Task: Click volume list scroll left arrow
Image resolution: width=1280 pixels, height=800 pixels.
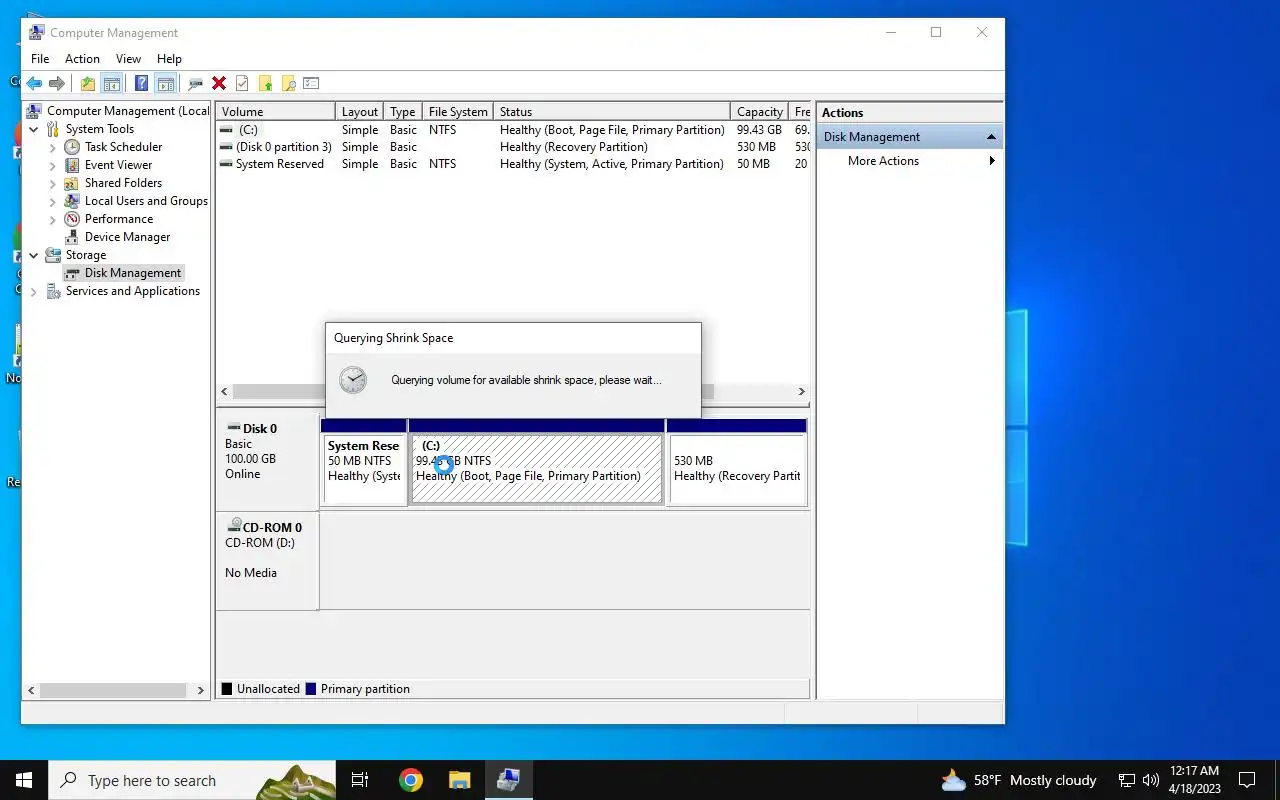Action: (224, 392)
